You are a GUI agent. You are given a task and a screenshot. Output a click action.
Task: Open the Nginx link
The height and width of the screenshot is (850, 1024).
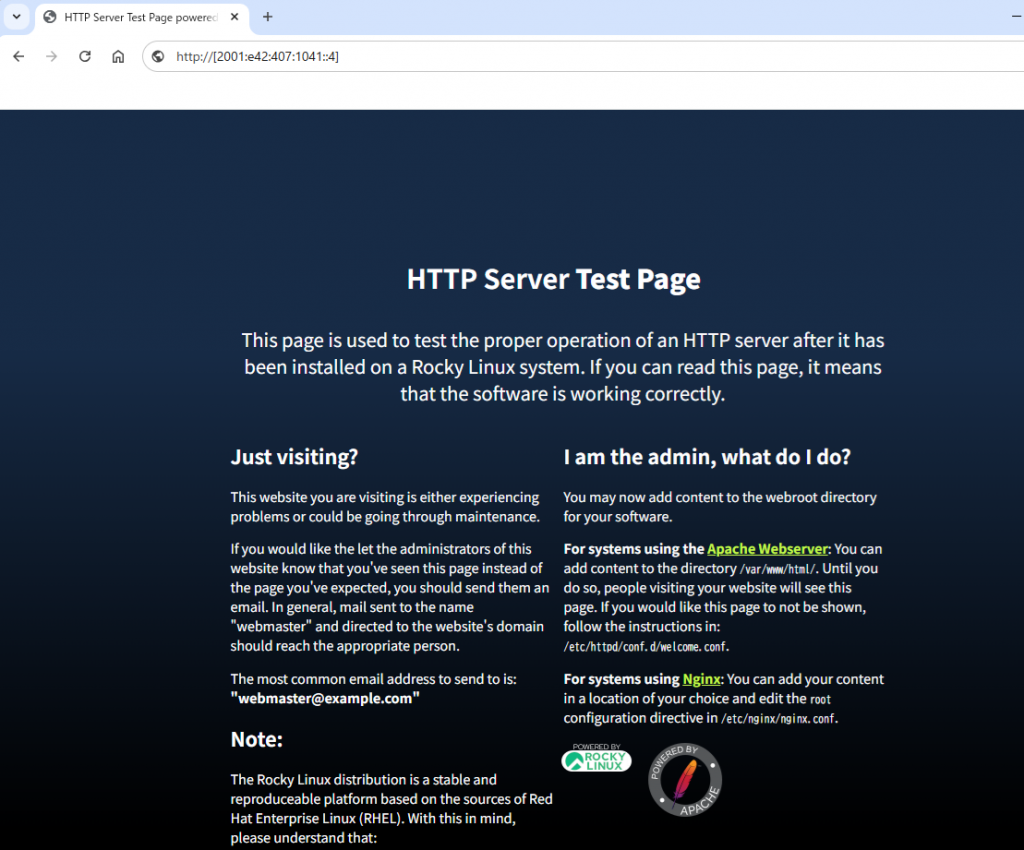coord(701,679)
